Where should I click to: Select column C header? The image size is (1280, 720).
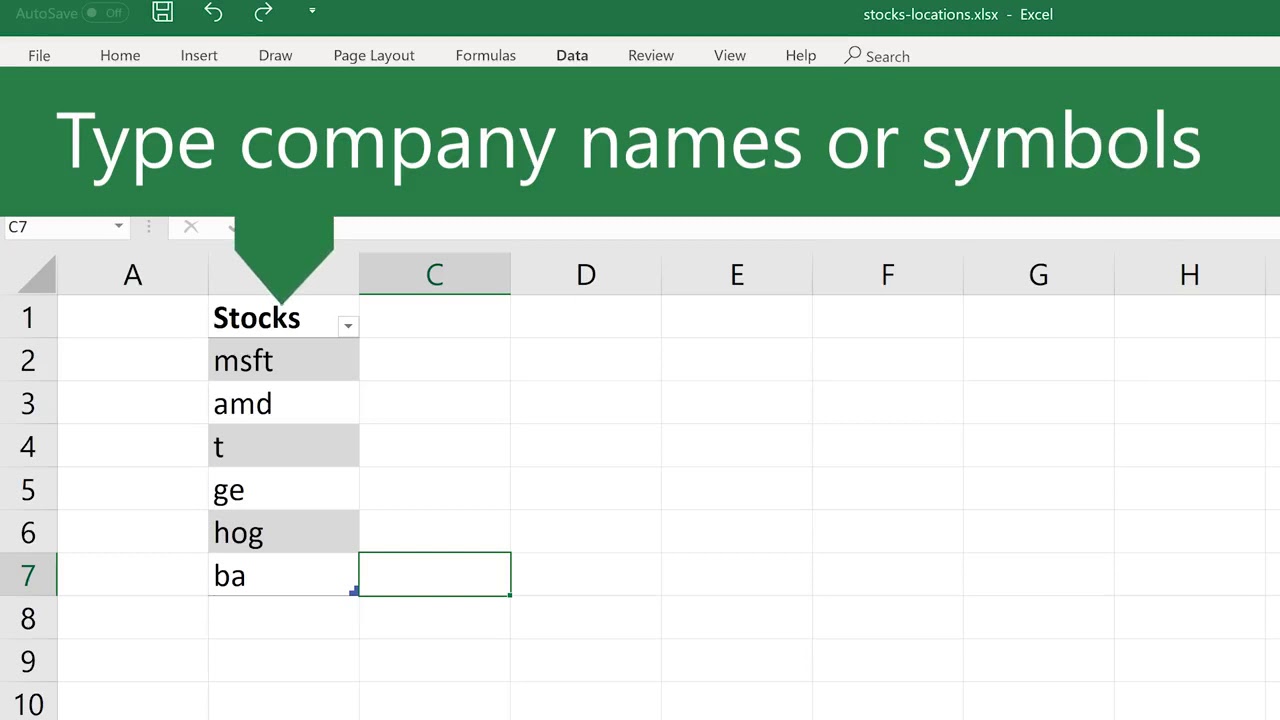(435, 274)
